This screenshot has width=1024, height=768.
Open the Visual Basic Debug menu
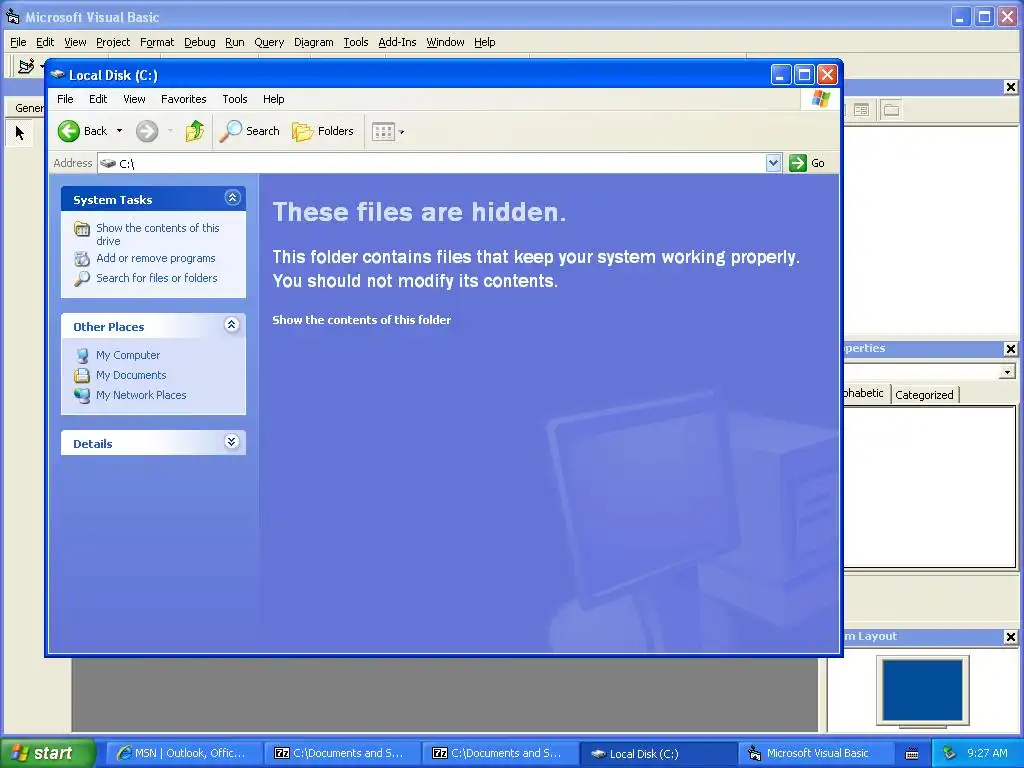point(200,42)
